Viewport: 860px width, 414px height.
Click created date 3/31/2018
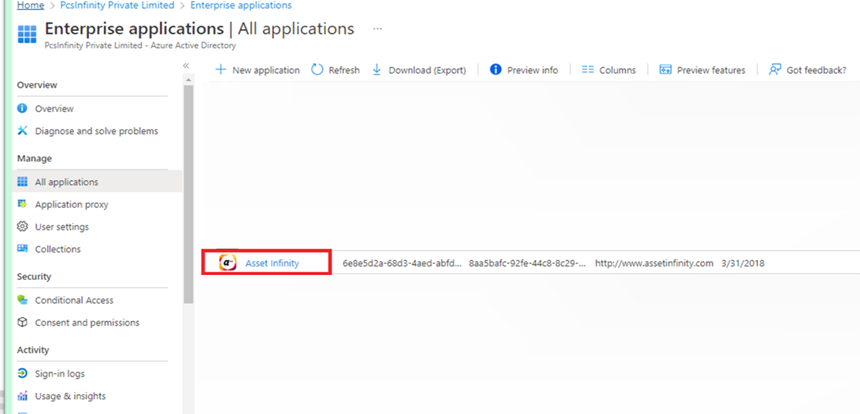(743, 263)
